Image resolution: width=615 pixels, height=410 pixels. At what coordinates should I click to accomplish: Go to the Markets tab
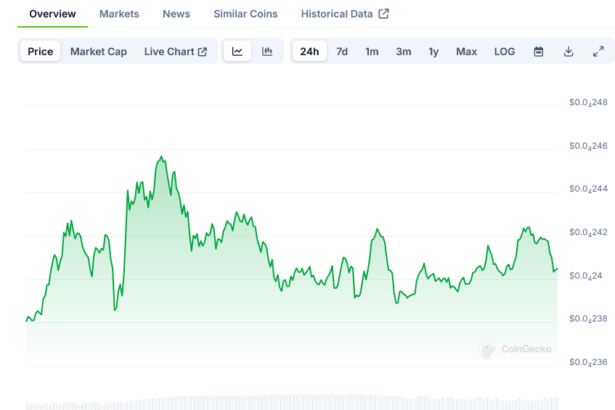pyautogui.click(x=119, y=14)
